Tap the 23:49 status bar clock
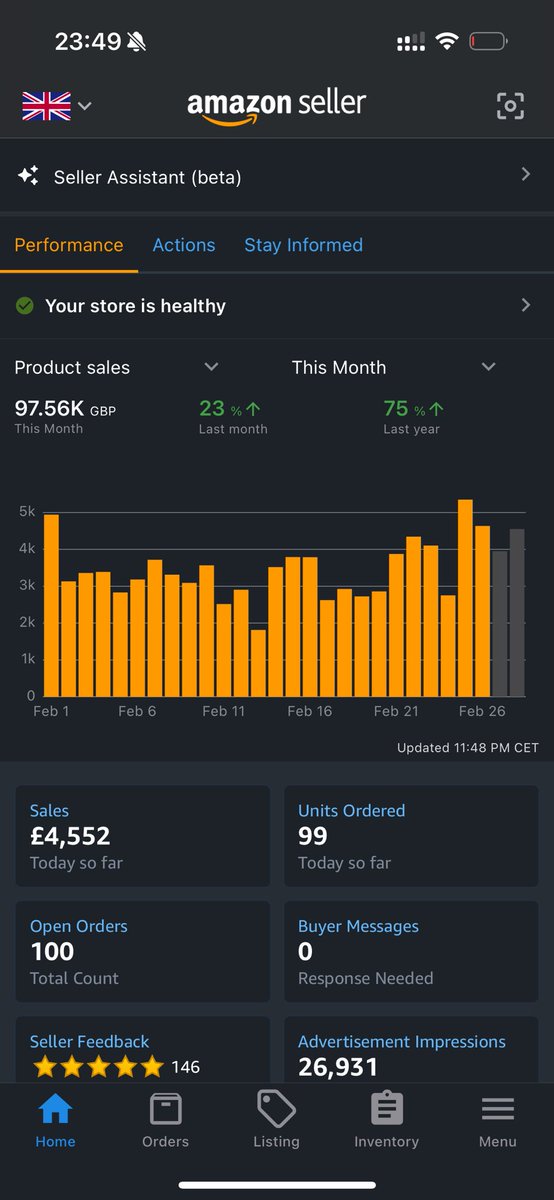This screenshot has width=554, height=1200. pos(88,42)
